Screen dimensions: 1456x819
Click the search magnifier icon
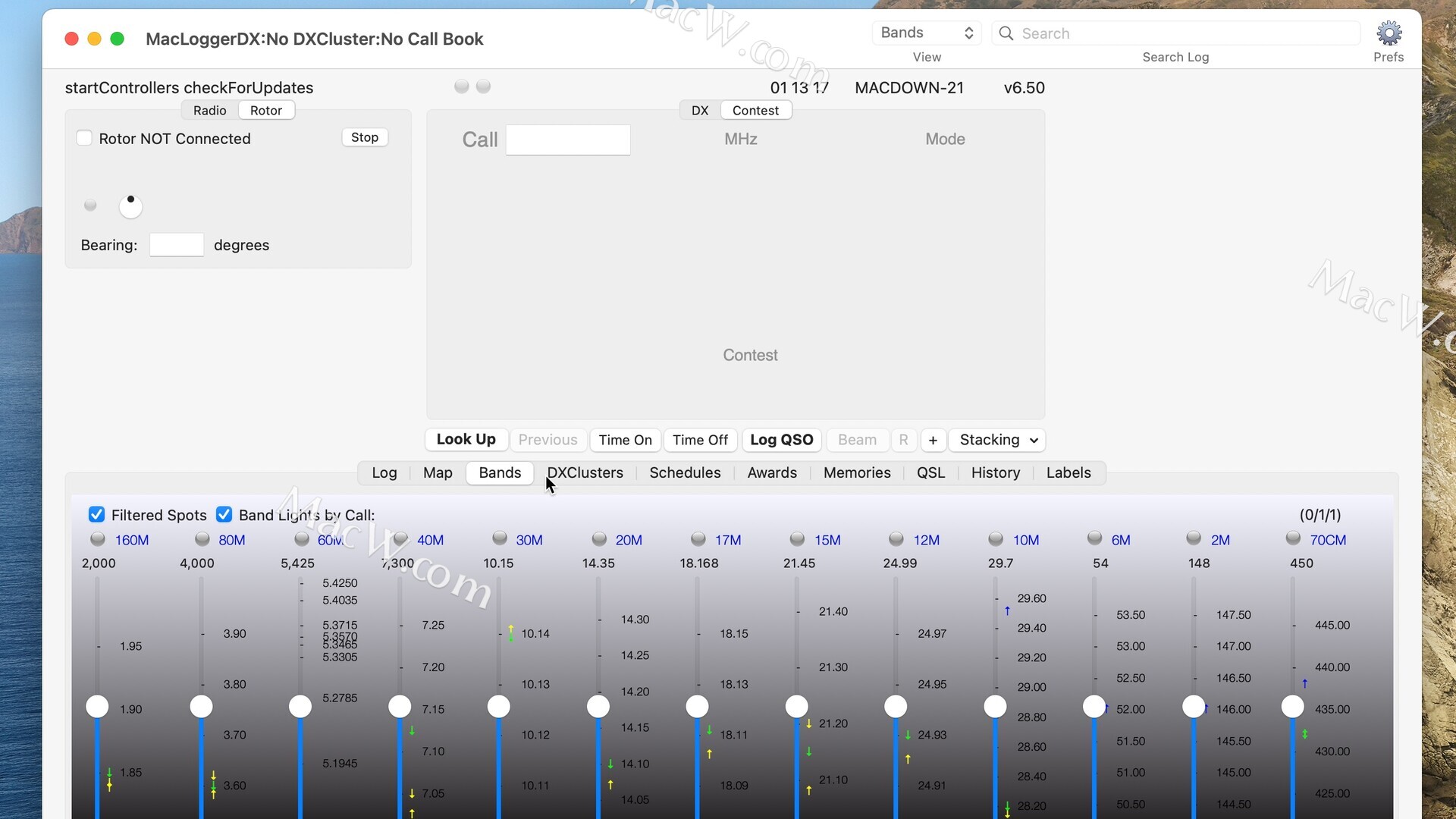click(x=1006, y=33)
